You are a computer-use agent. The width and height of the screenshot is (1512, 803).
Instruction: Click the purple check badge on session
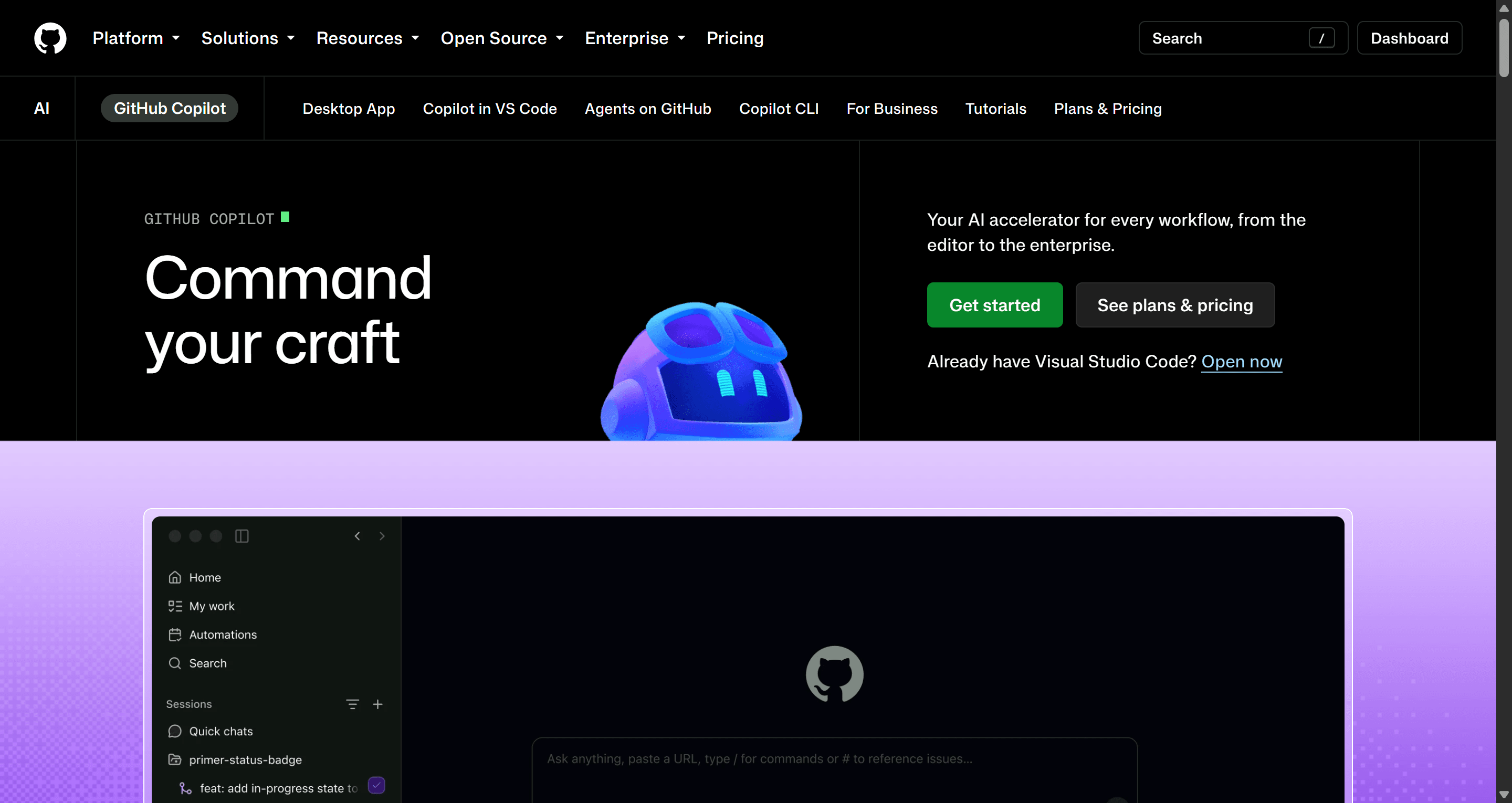coord(376,785)
